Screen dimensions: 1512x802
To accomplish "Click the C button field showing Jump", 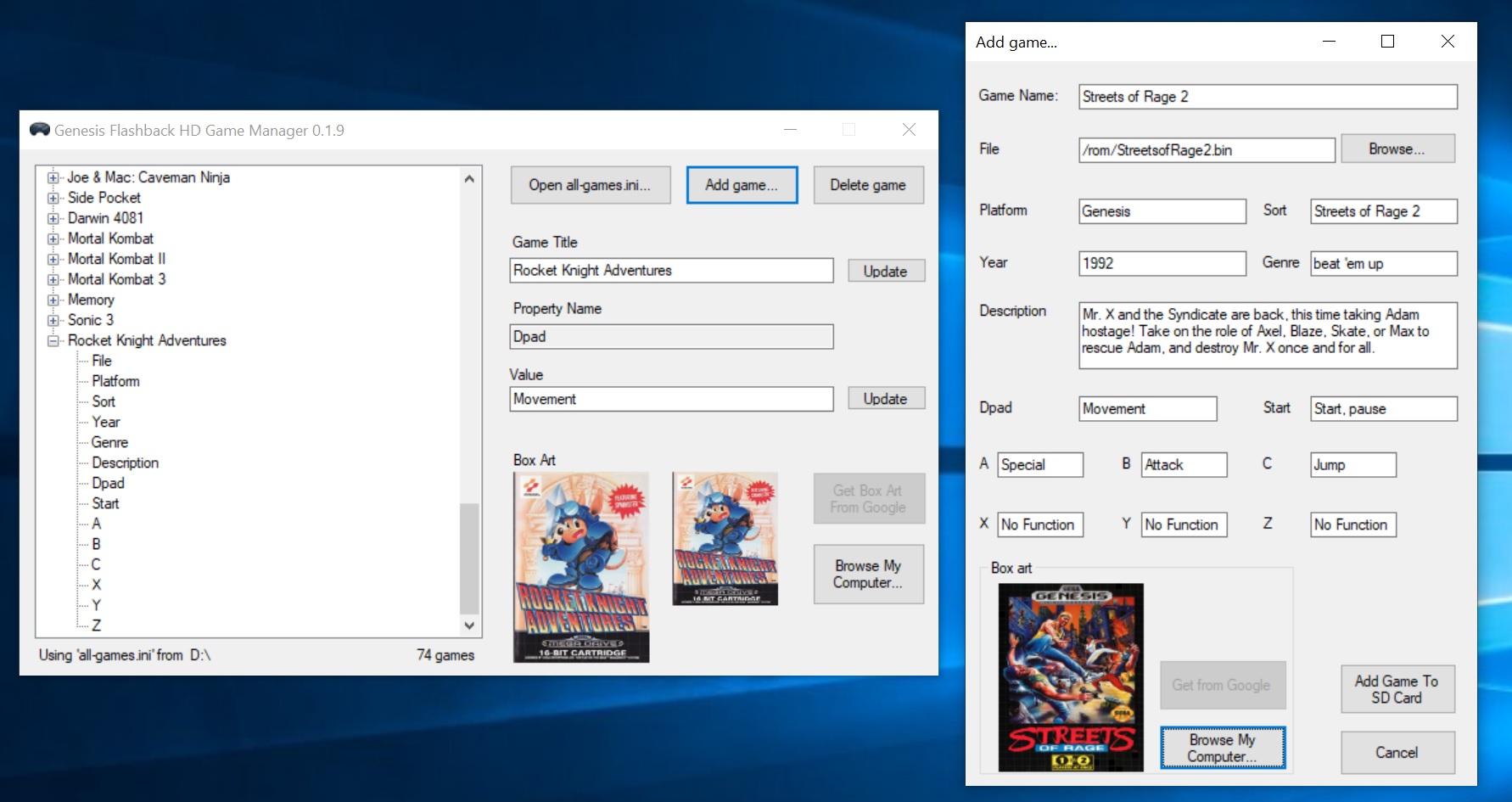I will coord(1353,465).
